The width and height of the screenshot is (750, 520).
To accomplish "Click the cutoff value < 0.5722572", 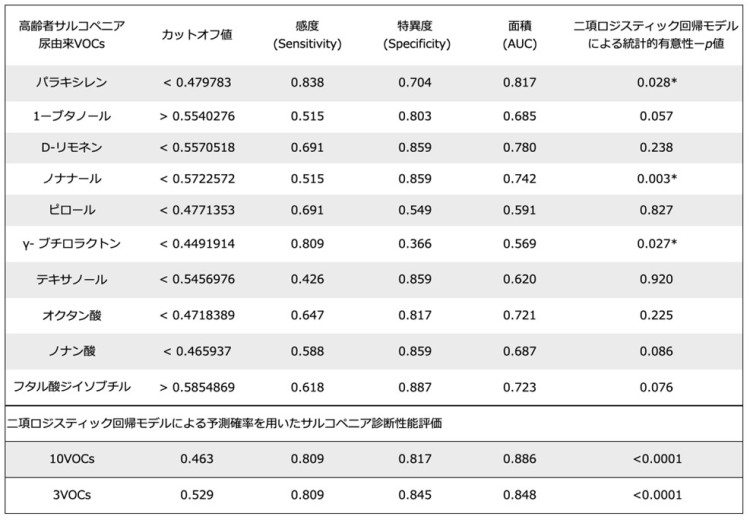I will [197, 179].
